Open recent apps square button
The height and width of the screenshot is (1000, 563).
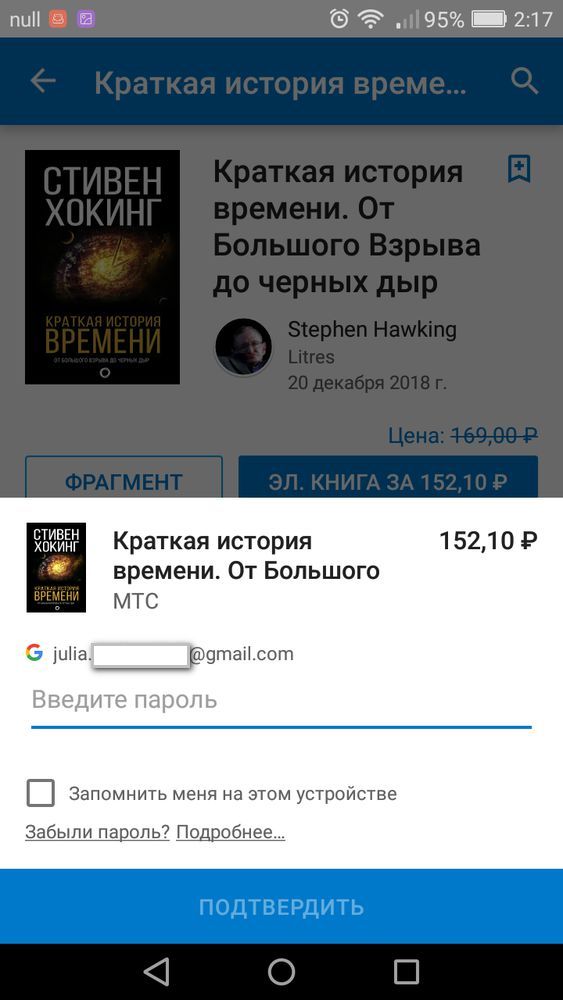(x=406, y=972)
